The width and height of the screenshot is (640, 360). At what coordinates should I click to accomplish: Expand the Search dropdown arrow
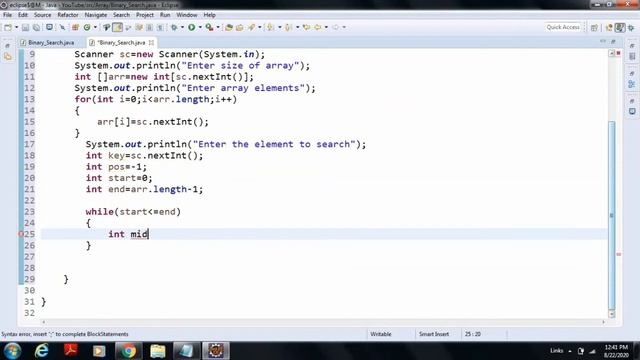260,27
